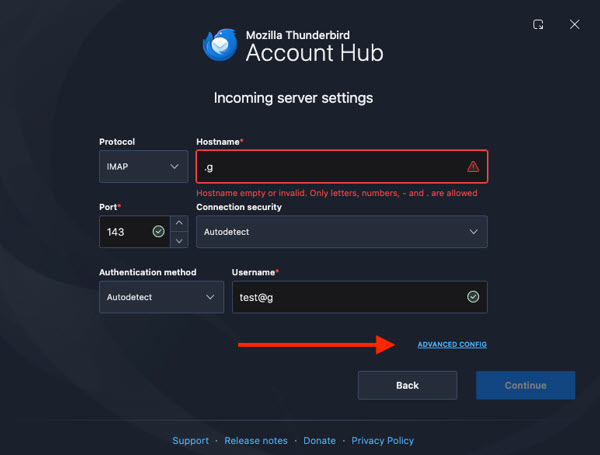Open the Connection security dropdown

pos(342,232)
